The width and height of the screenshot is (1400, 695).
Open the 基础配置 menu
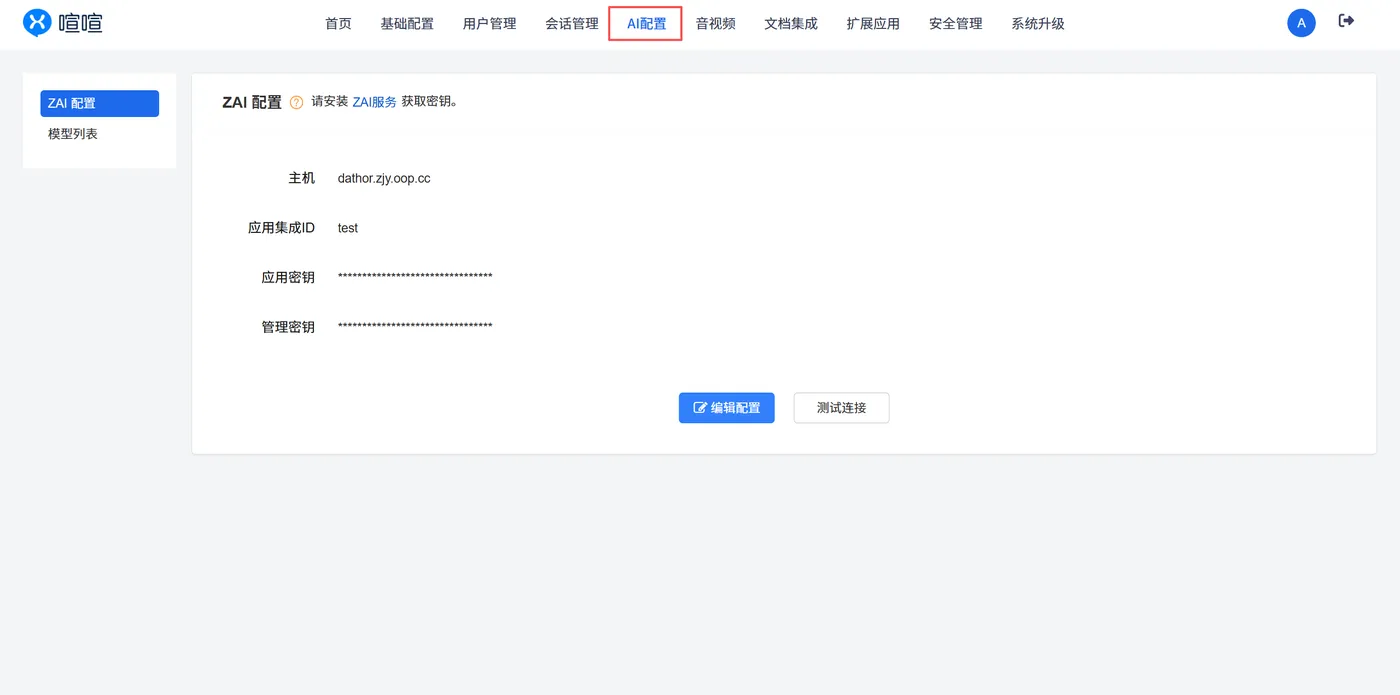(407, 23)
